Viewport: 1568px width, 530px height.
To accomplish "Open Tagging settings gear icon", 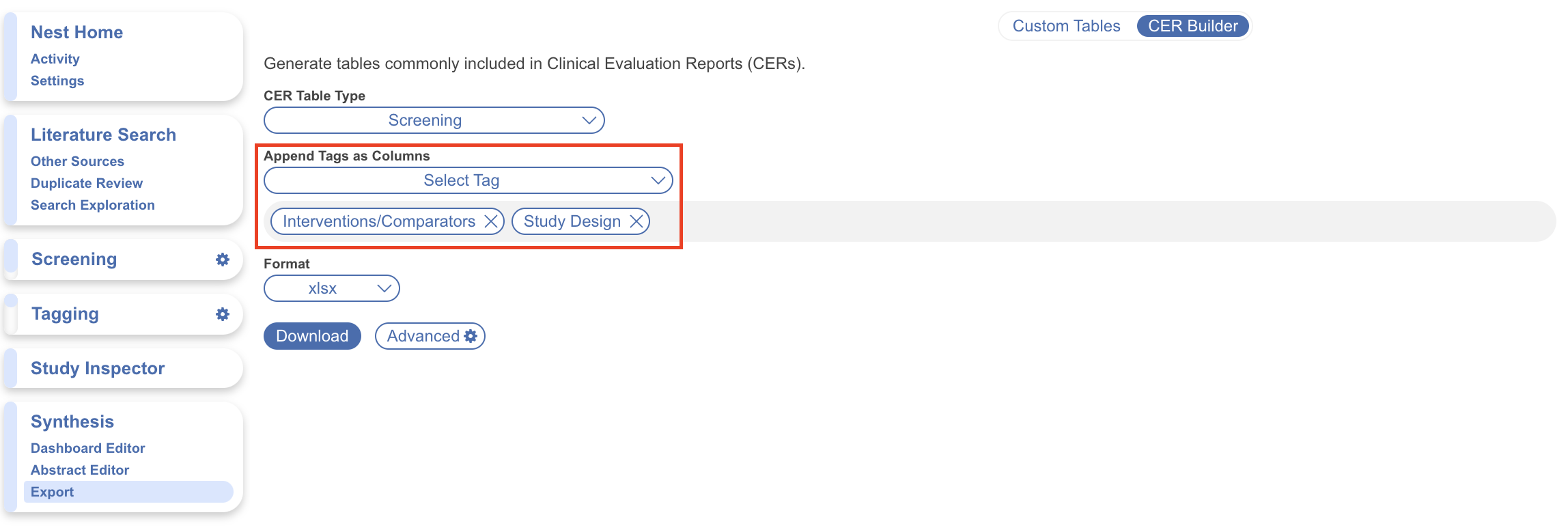I will tap(223, 314).
